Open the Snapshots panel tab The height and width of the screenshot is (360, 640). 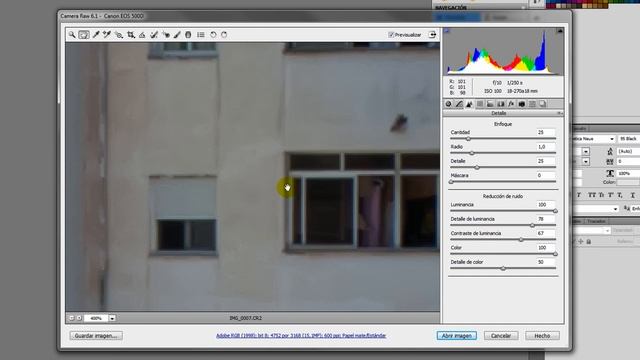(x=542, y=104)
